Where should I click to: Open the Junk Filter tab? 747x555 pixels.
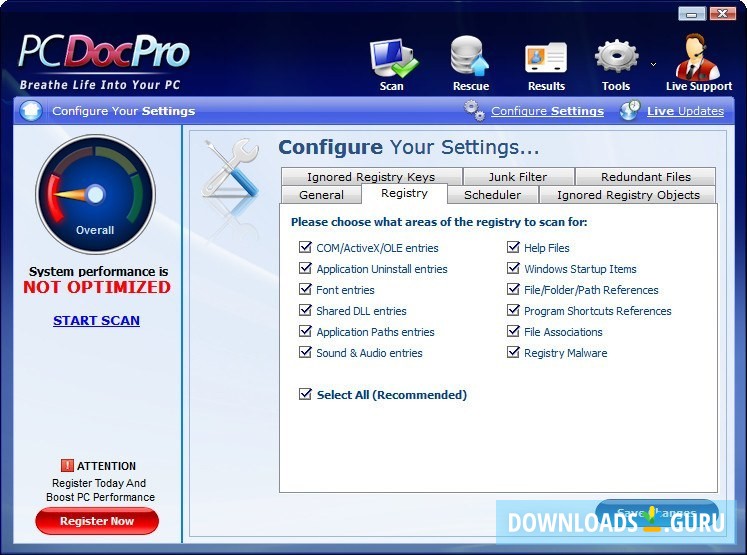coord(518,177)
